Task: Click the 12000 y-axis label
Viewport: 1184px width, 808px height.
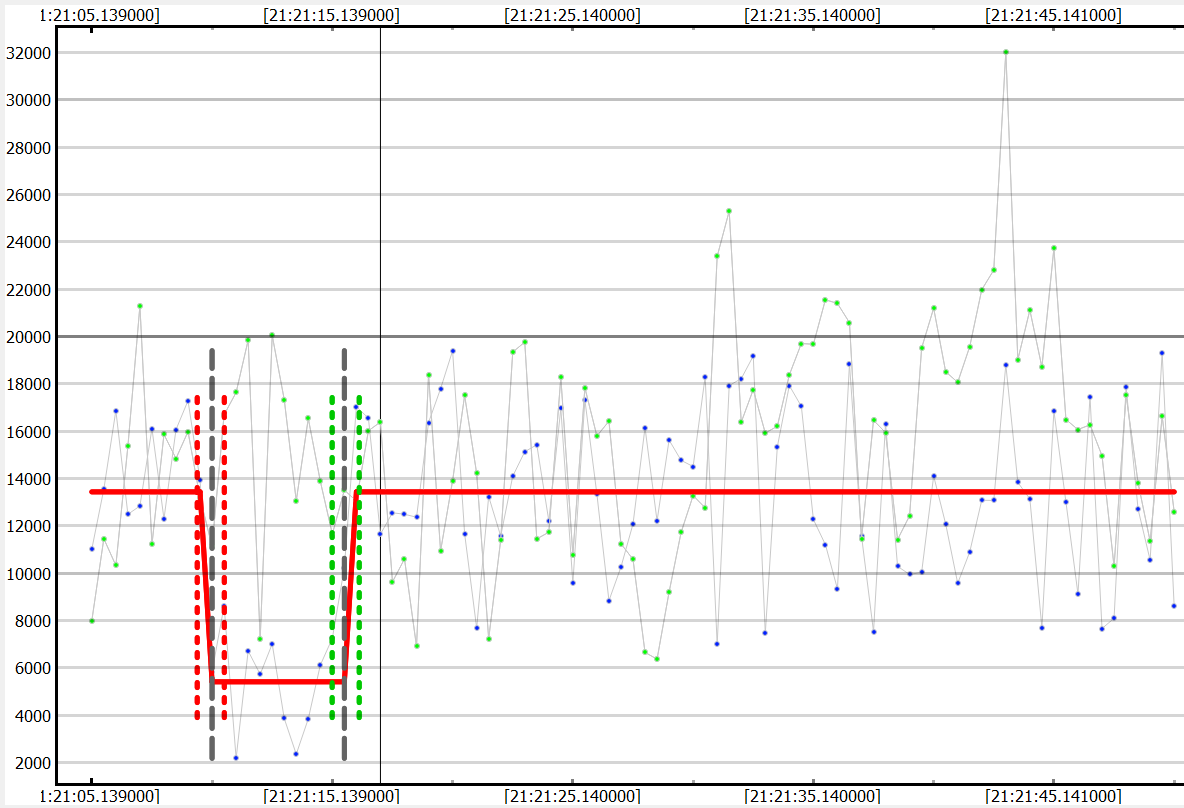Action: (29, 526)
